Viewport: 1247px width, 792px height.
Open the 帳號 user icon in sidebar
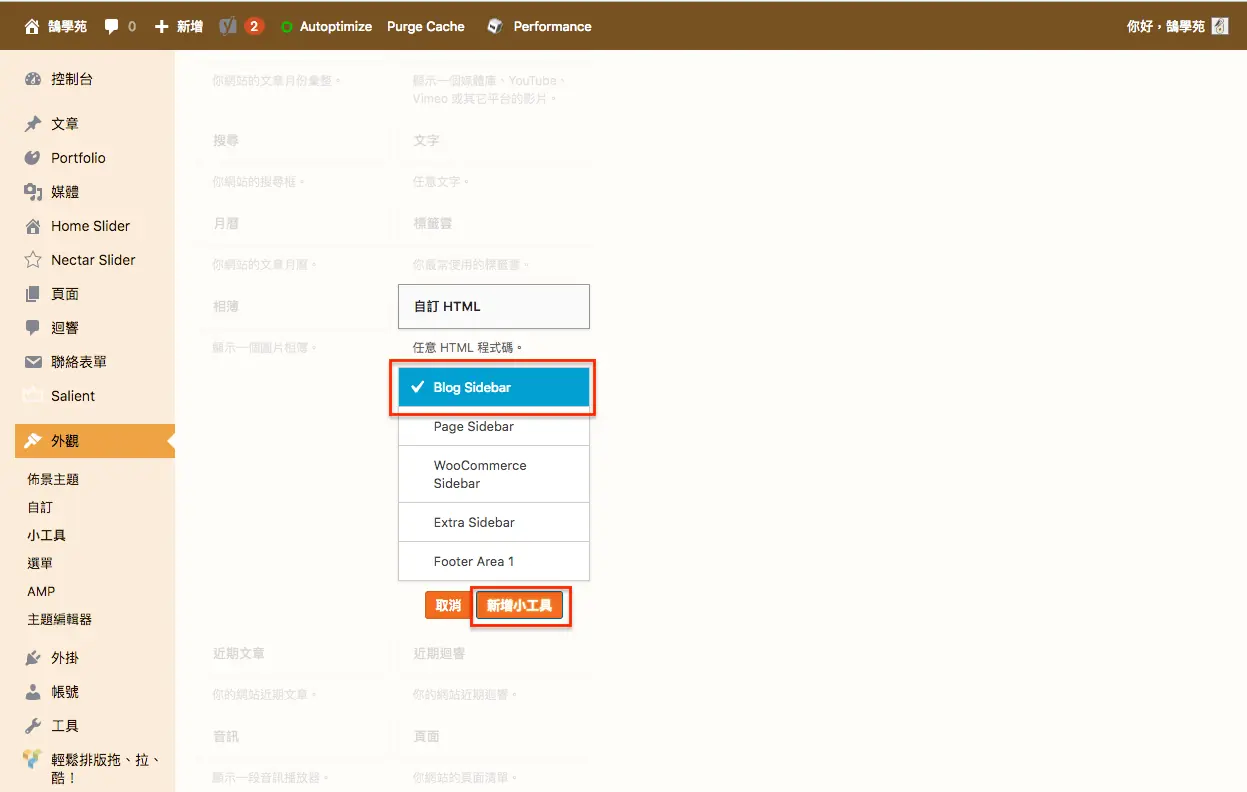[33, 692]
